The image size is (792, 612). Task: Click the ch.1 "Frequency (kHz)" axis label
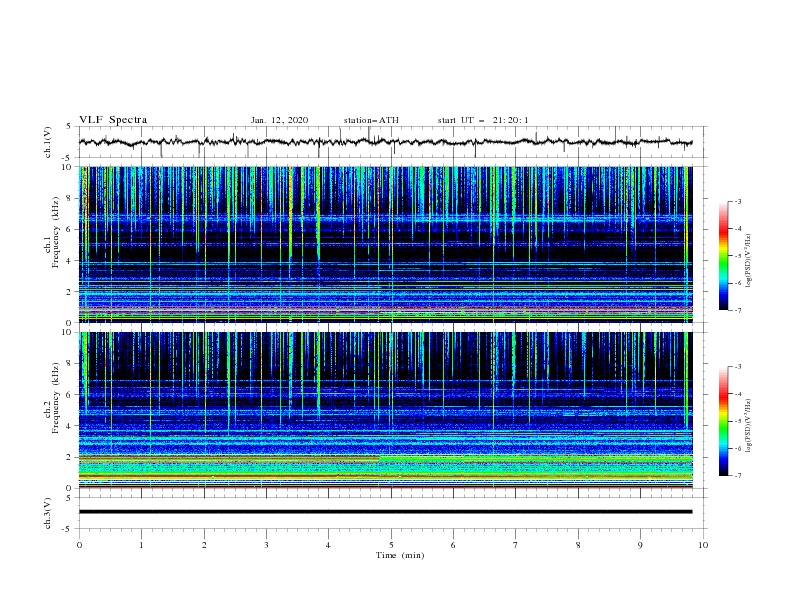56,233
